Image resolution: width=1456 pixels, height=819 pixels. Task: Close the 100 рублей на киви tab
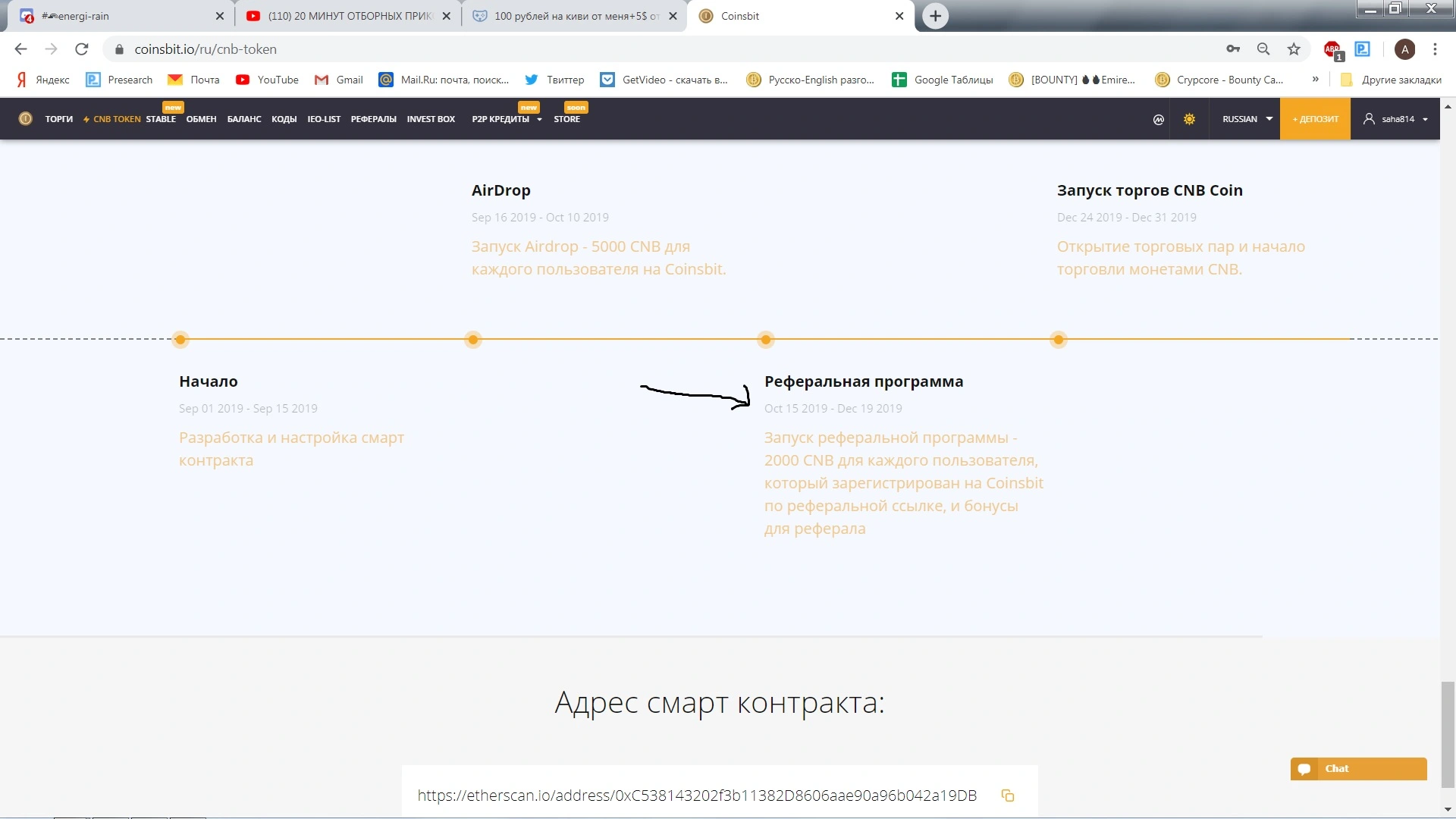(x=673, y=16)
